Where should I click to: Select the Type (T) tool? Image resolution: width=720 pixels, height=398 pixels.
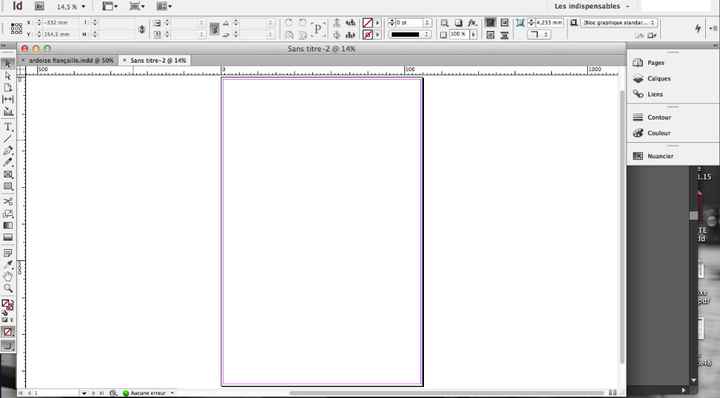pos(8,127)
